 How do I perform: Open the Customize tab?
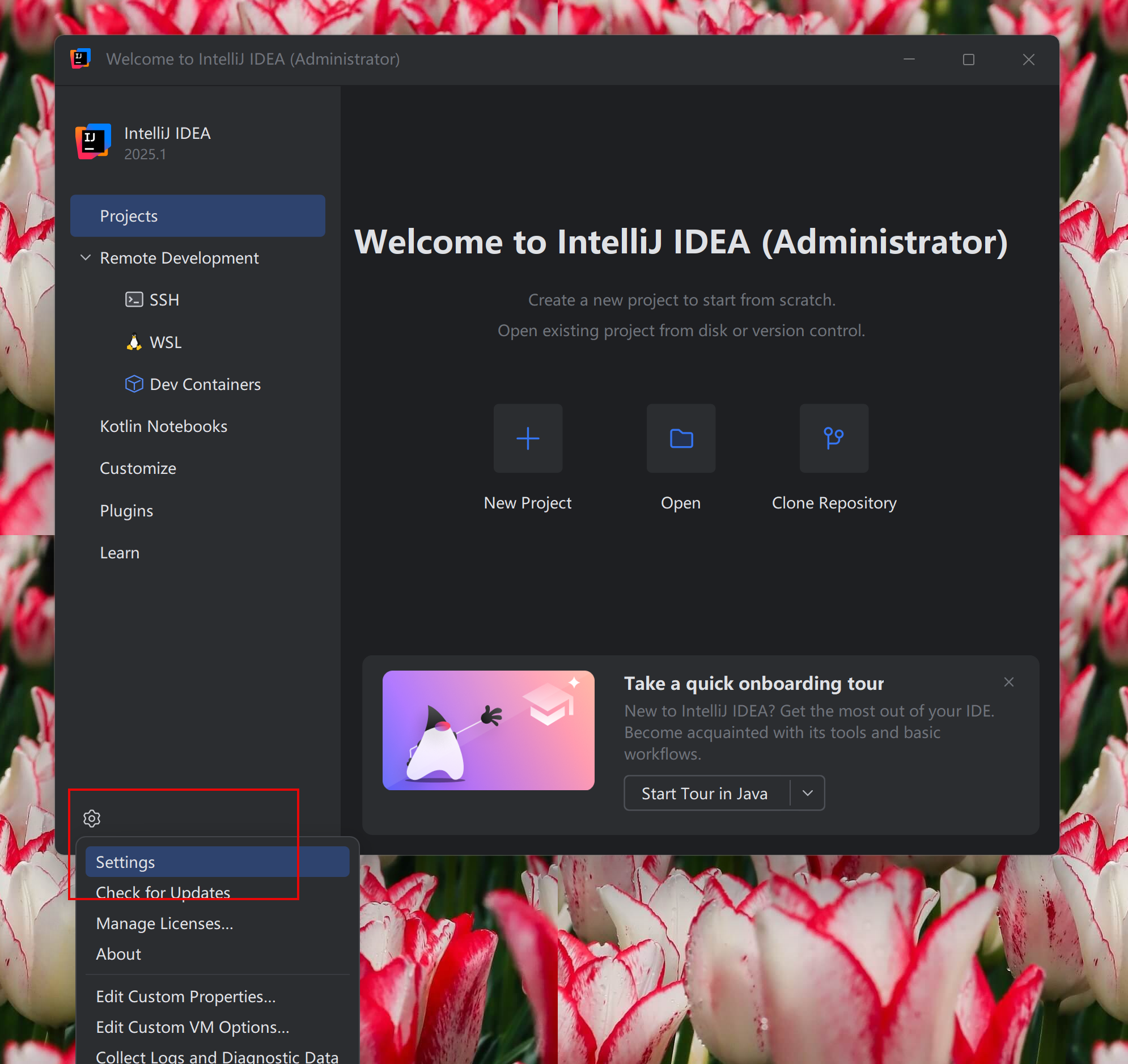138,468
